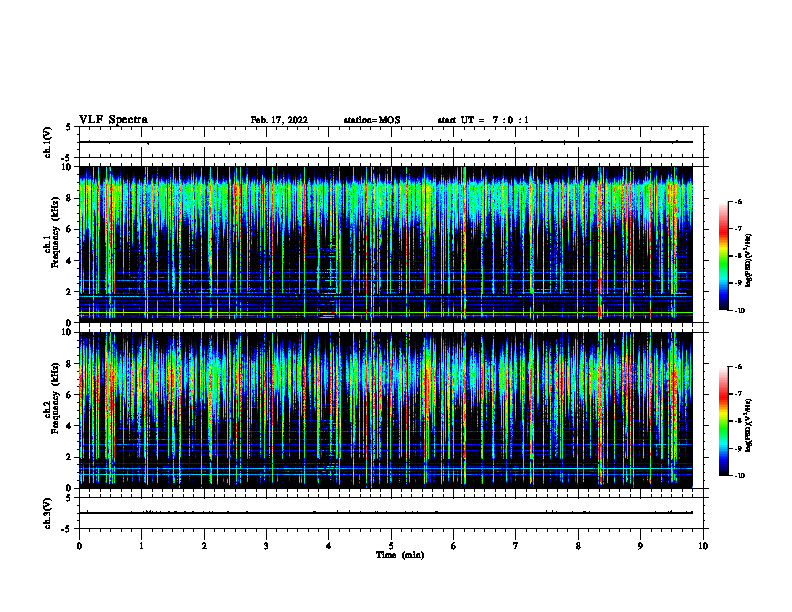Click the "2" kHz tick of ch.2 frequency axis
The height and width of the screenshot is (612, 792).
70,457
